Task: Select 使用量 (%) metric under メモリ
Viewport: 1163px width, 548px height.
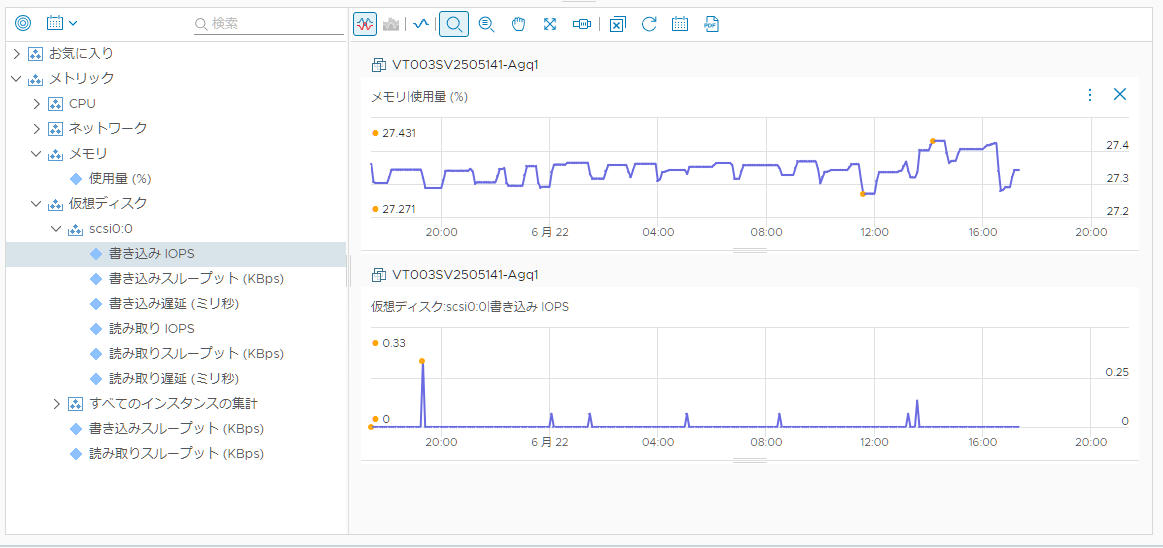Action: pos(120,178)
